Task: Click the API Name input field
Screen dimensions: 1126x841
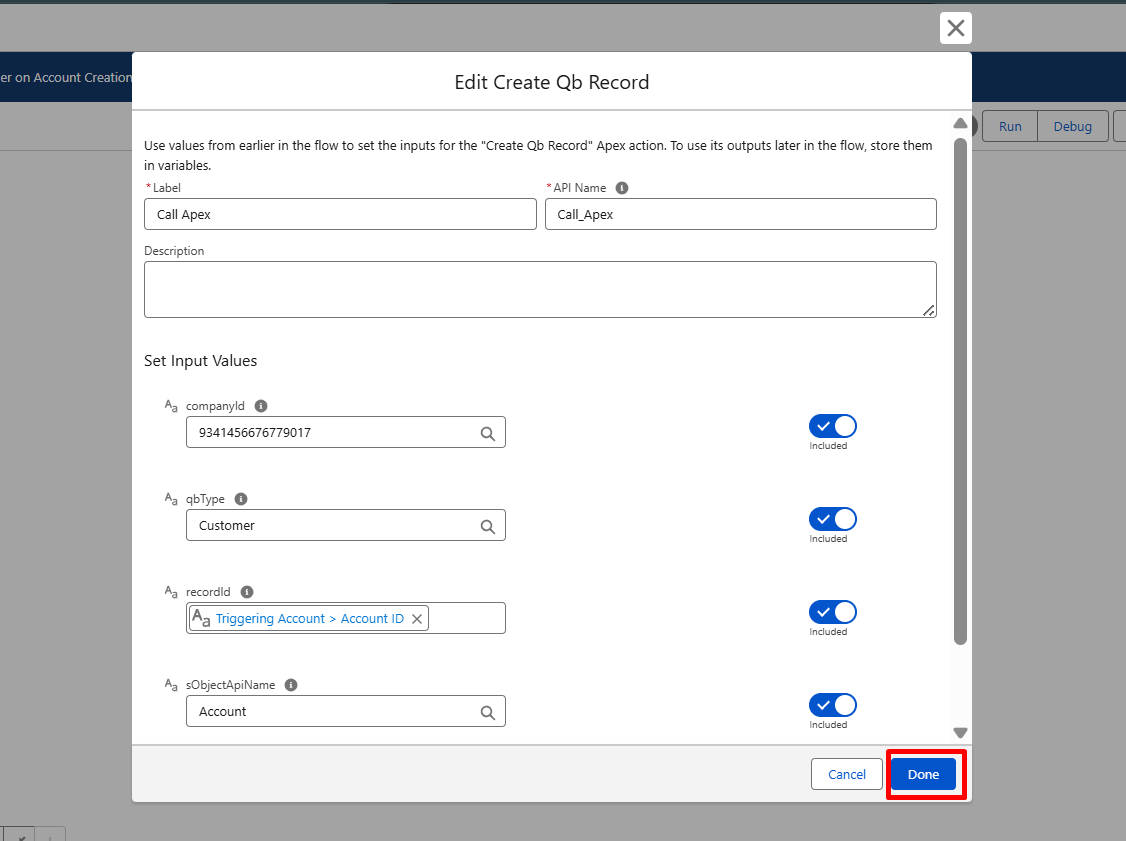Action: (x=740, y=214)
